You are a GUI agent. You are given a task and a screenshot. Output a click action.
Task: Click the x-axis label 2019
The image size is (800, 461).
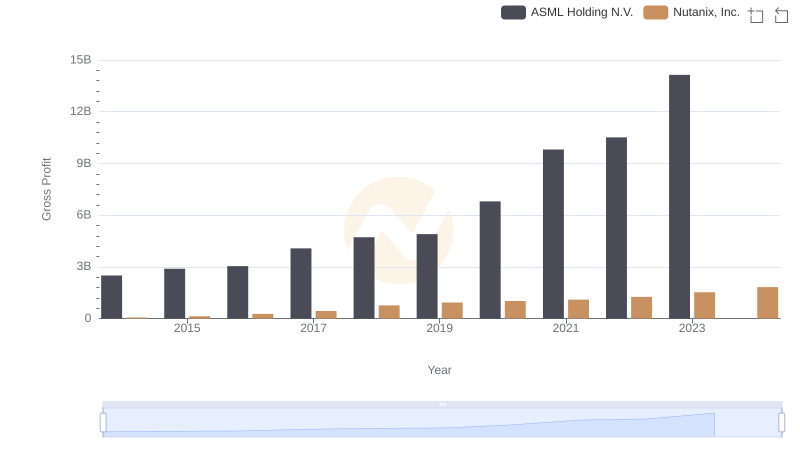[439, 328]
